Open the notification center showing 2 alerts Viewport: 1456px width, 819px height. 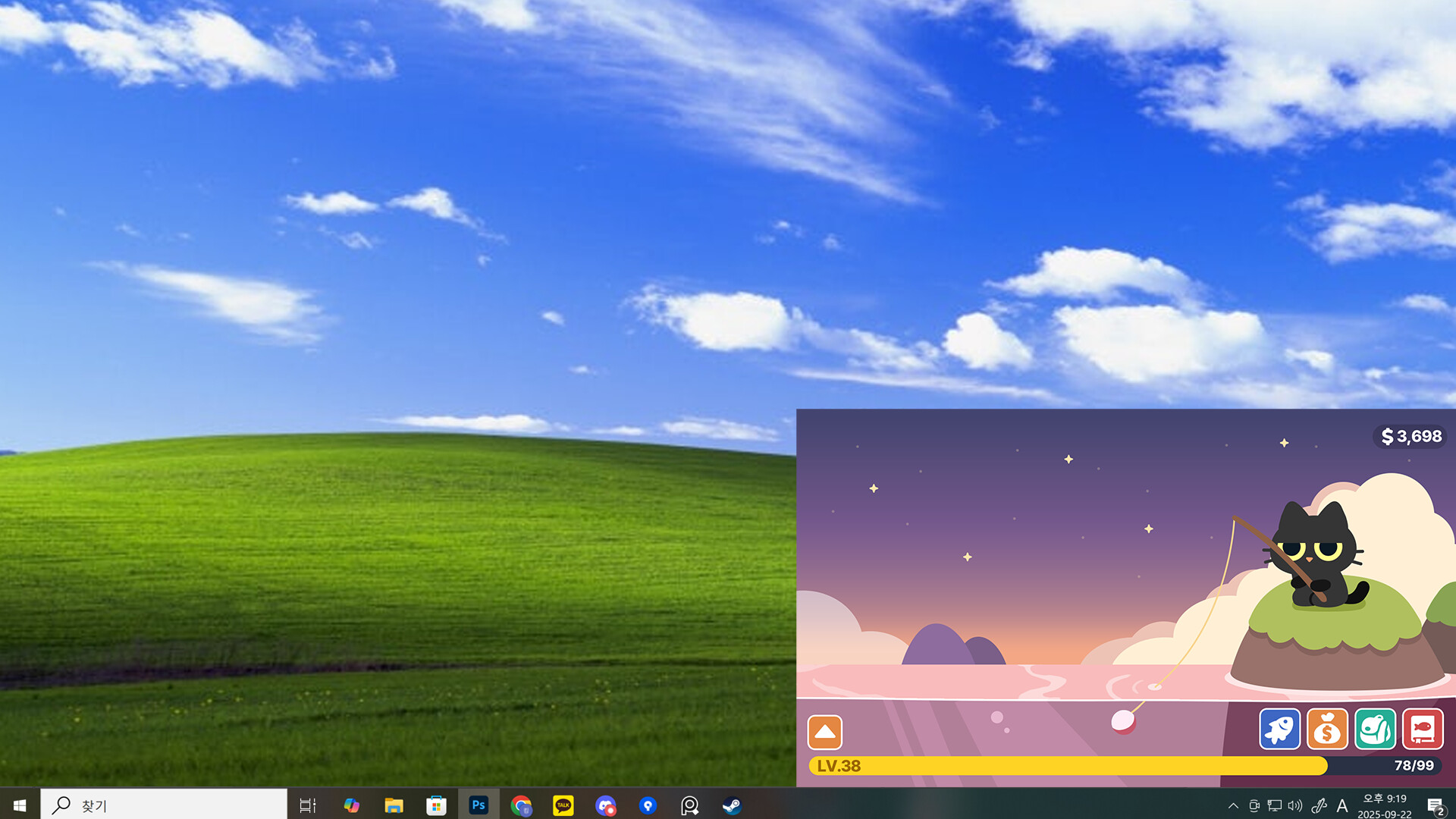pos(1438,805)
